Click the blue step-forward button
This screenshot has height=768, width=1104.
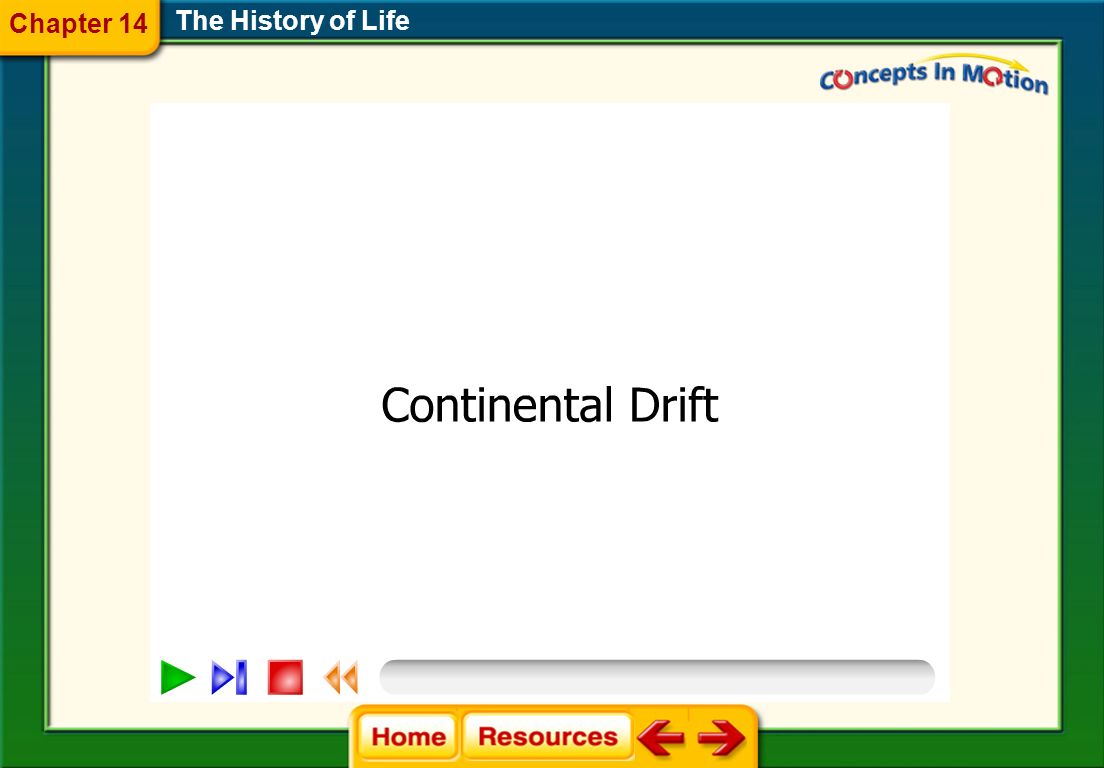pos(230,677)
